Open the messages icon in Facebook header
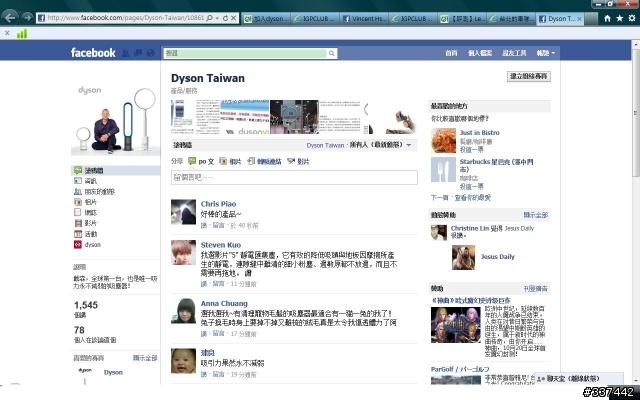The height and width of the screenshot is (400, 640). coord(138,53)
